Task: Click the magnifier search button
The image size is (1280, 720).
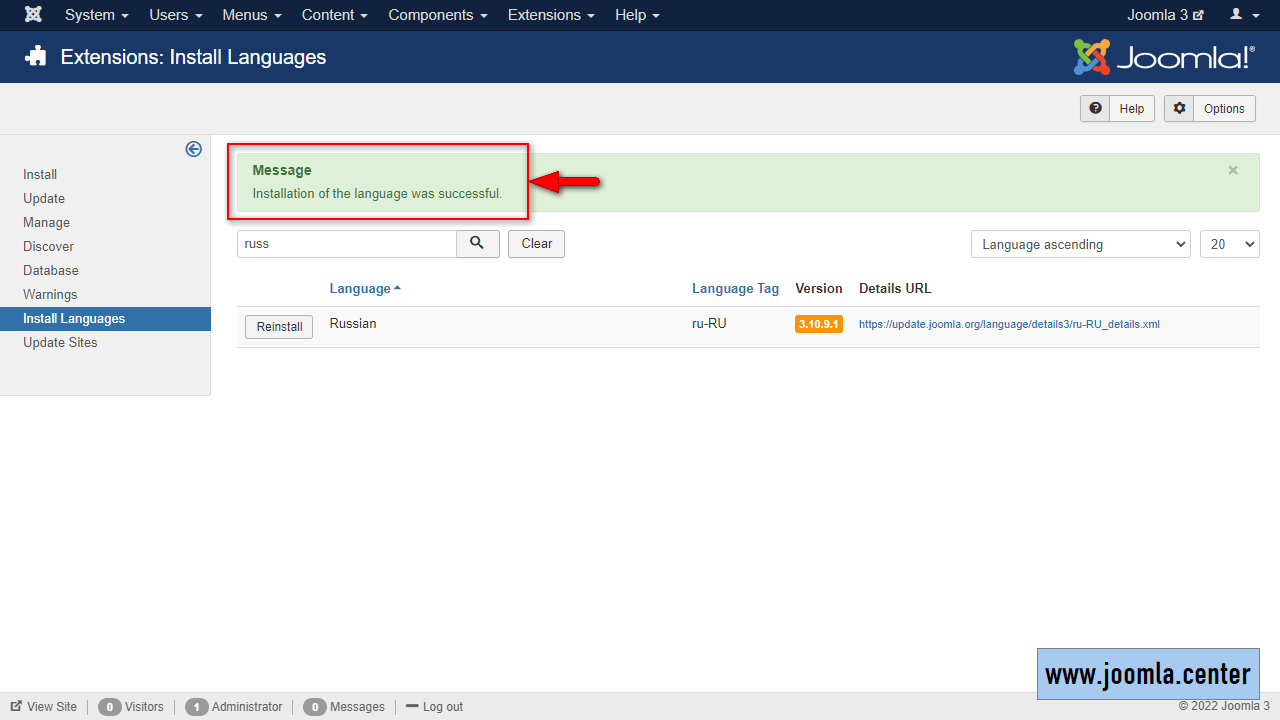Action: point(478,244)
